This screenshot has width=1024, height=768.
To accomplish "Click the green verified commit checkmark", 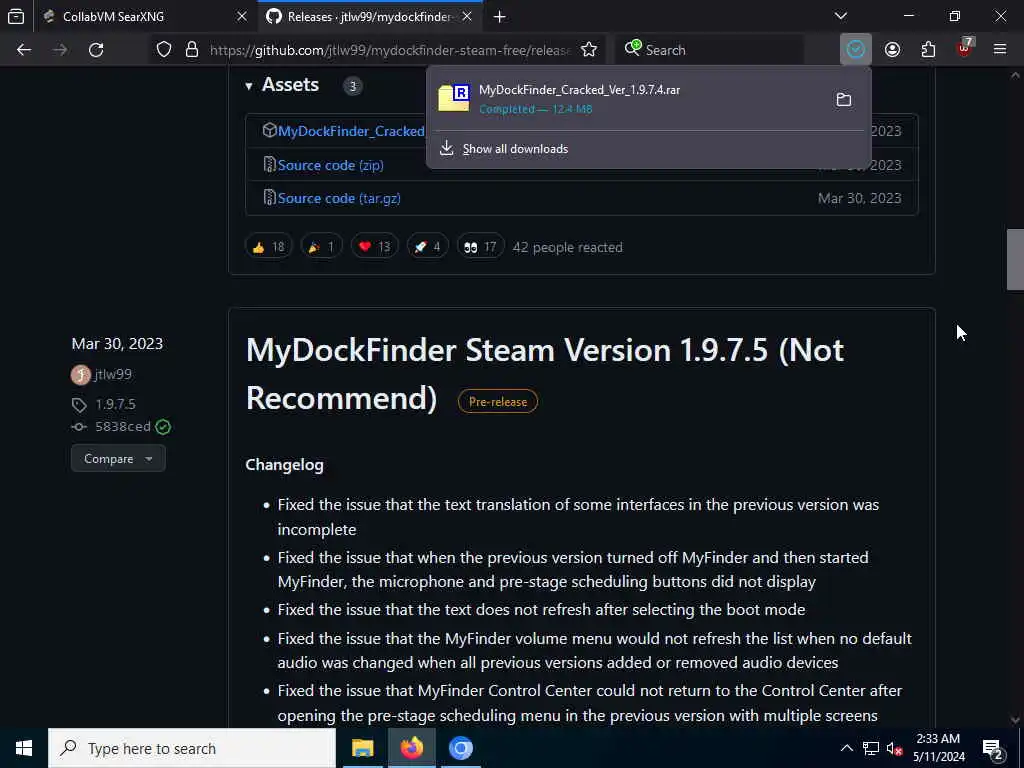I will point(163,427).
